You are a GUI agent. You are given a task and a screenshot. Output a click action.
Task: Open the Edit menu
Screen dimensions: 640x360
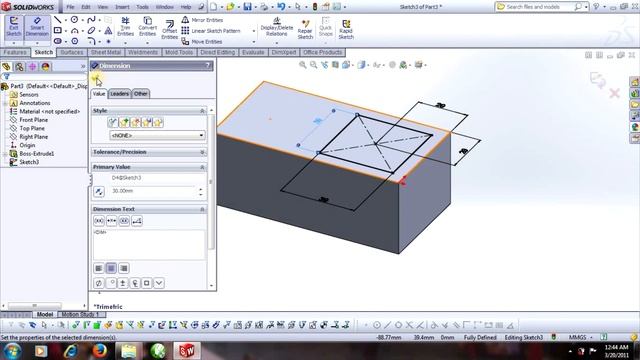(86, 7)
